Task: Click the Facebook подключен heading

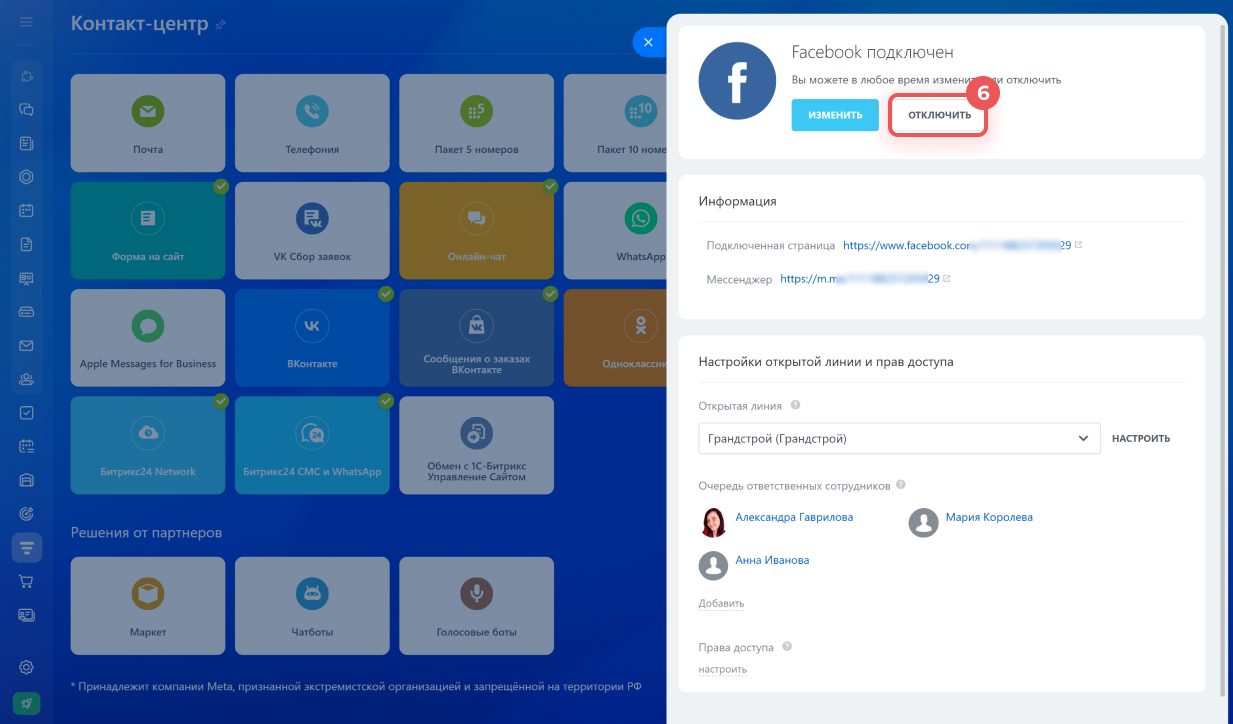Action: coord(872,53)
